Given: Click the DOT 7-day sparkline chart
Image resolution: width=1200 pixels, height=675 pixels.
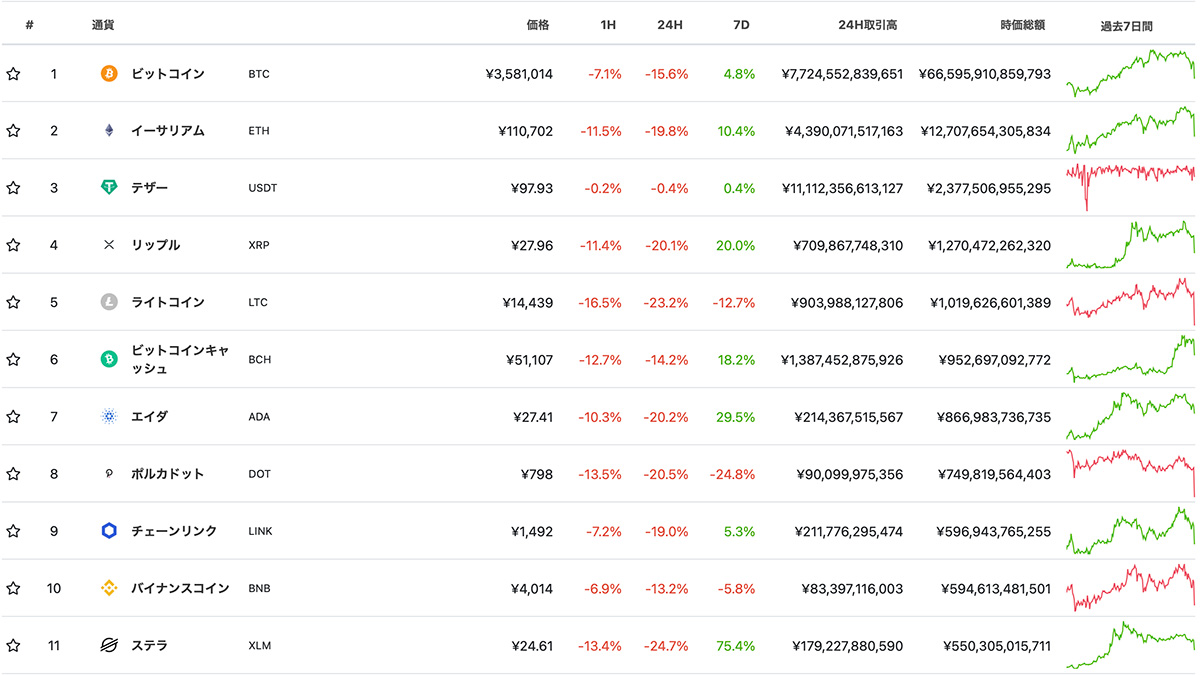Looking at the screenshot, I should (x=1131, y=473).
